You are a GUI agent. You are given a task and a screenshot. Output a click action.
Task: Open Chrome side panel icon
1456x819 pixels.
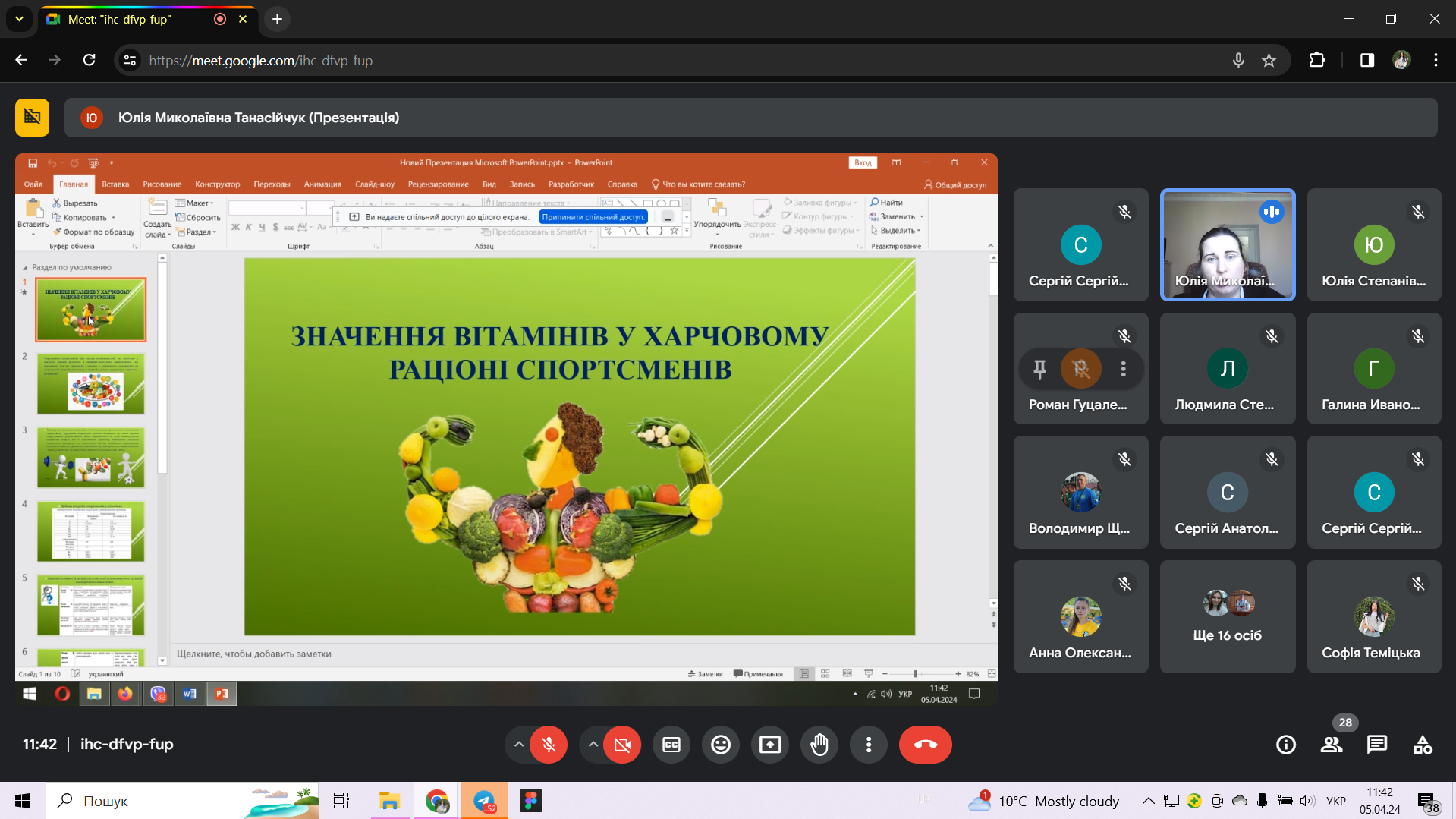click(x=1366, y=60)
